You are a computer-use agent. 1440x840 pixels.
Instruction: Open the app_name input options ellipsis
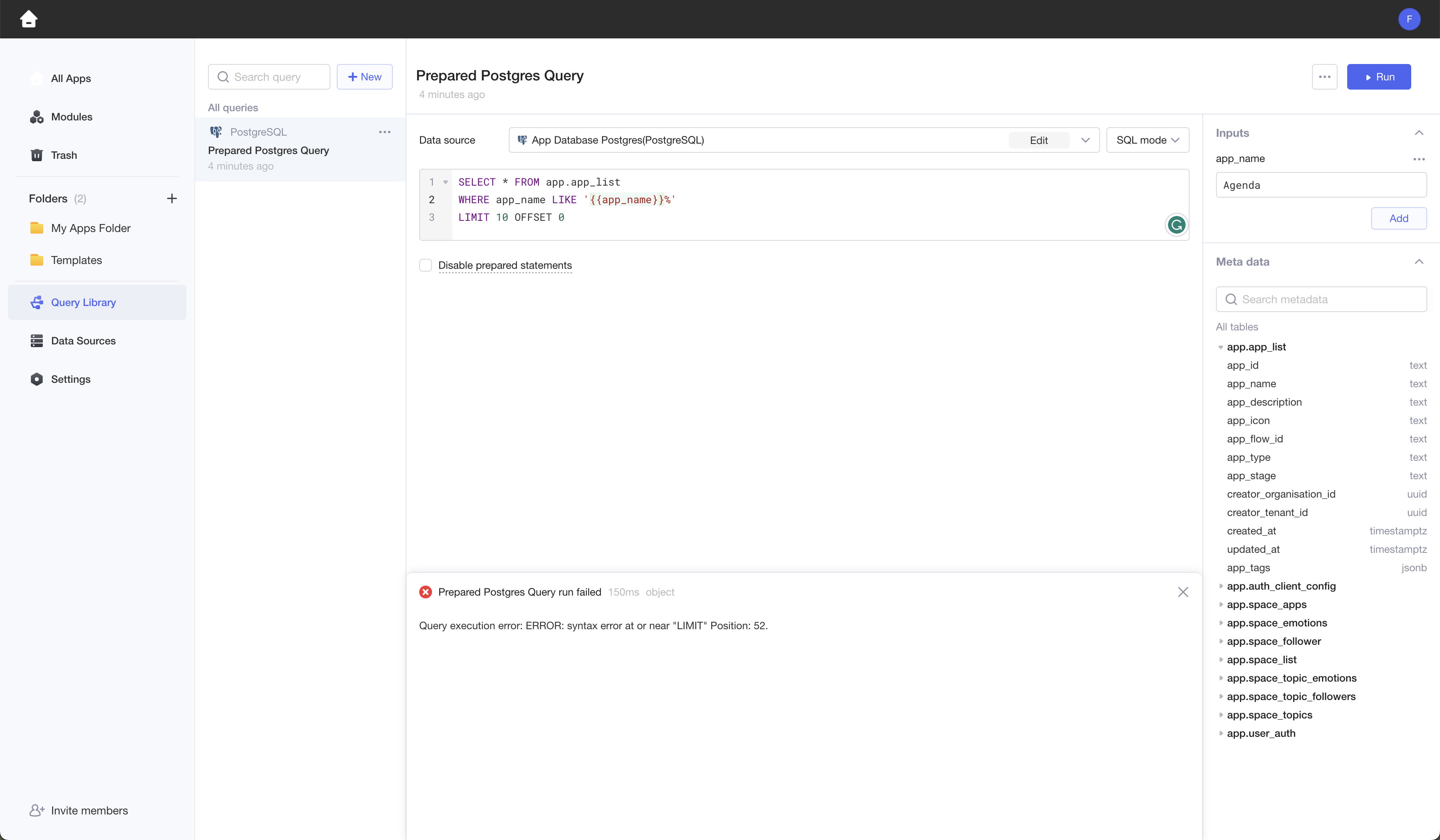click(x=1418, y=159)
